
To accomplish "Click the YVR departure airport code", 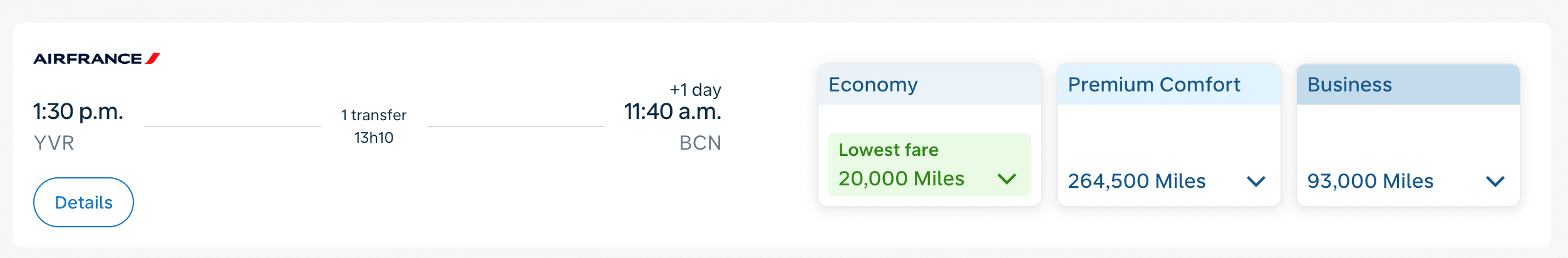I will click(x=54, y=143).
